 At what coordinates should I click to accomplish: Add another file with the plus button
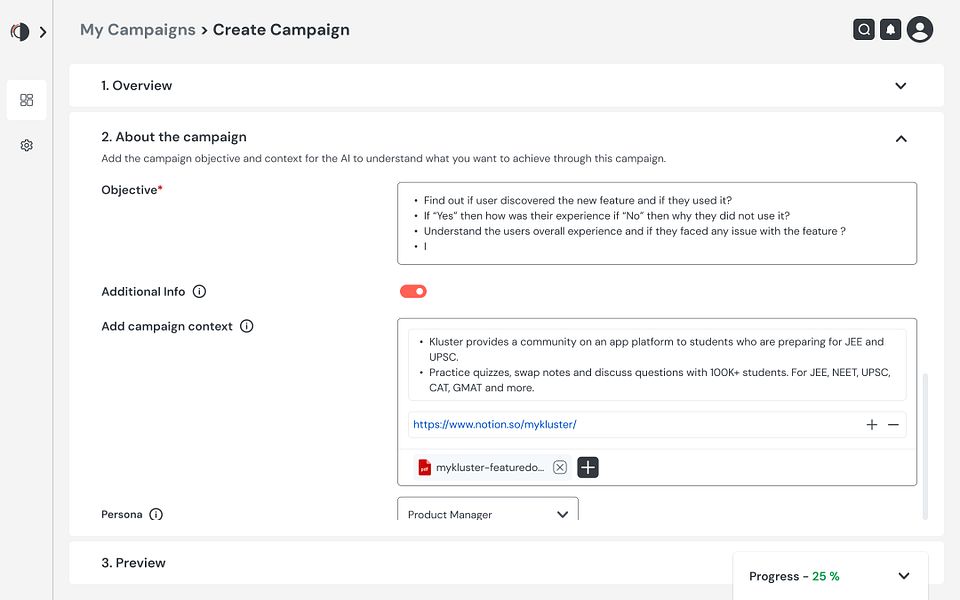588,467
